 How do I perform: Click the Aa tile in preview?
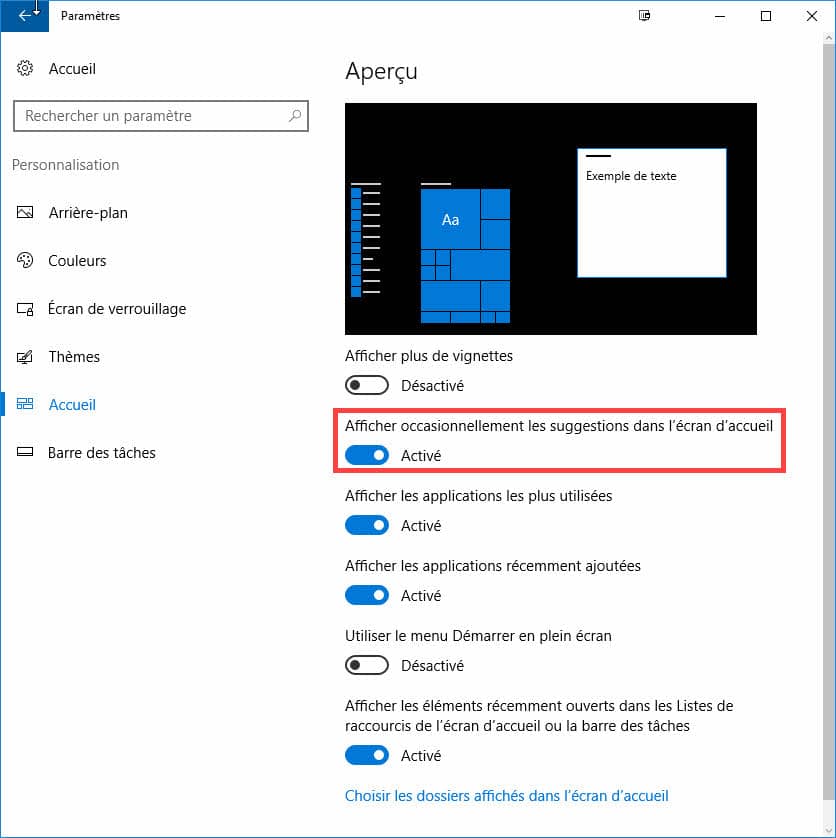[450, 219]
